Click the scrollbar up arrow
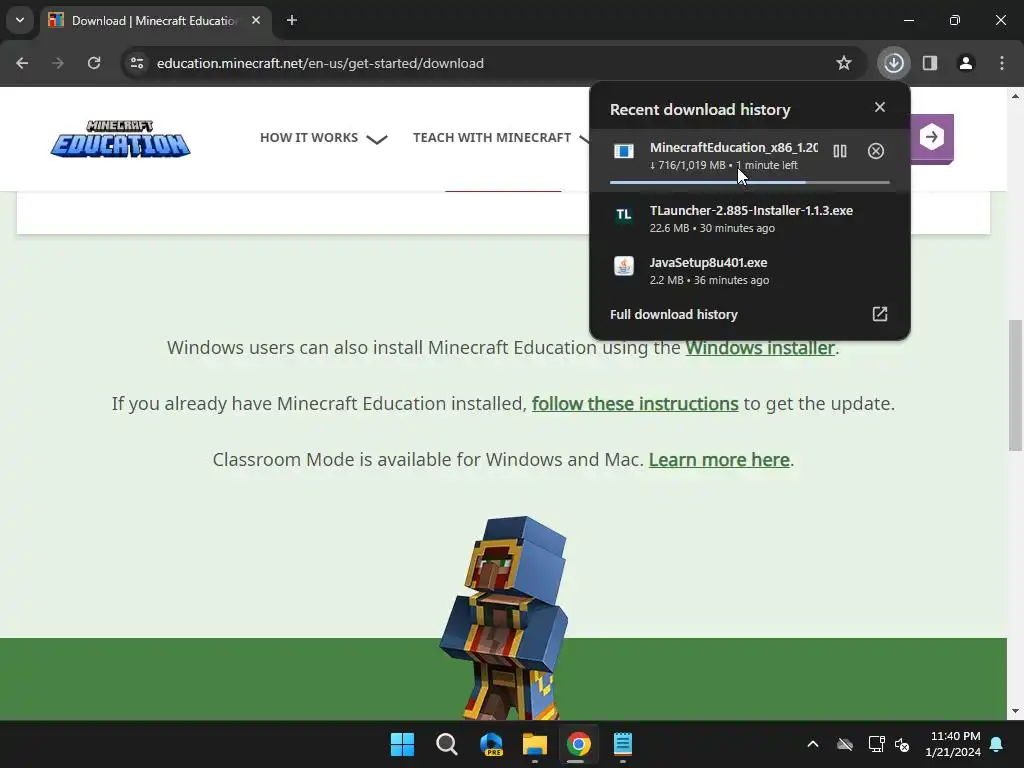 point(1015,96)
